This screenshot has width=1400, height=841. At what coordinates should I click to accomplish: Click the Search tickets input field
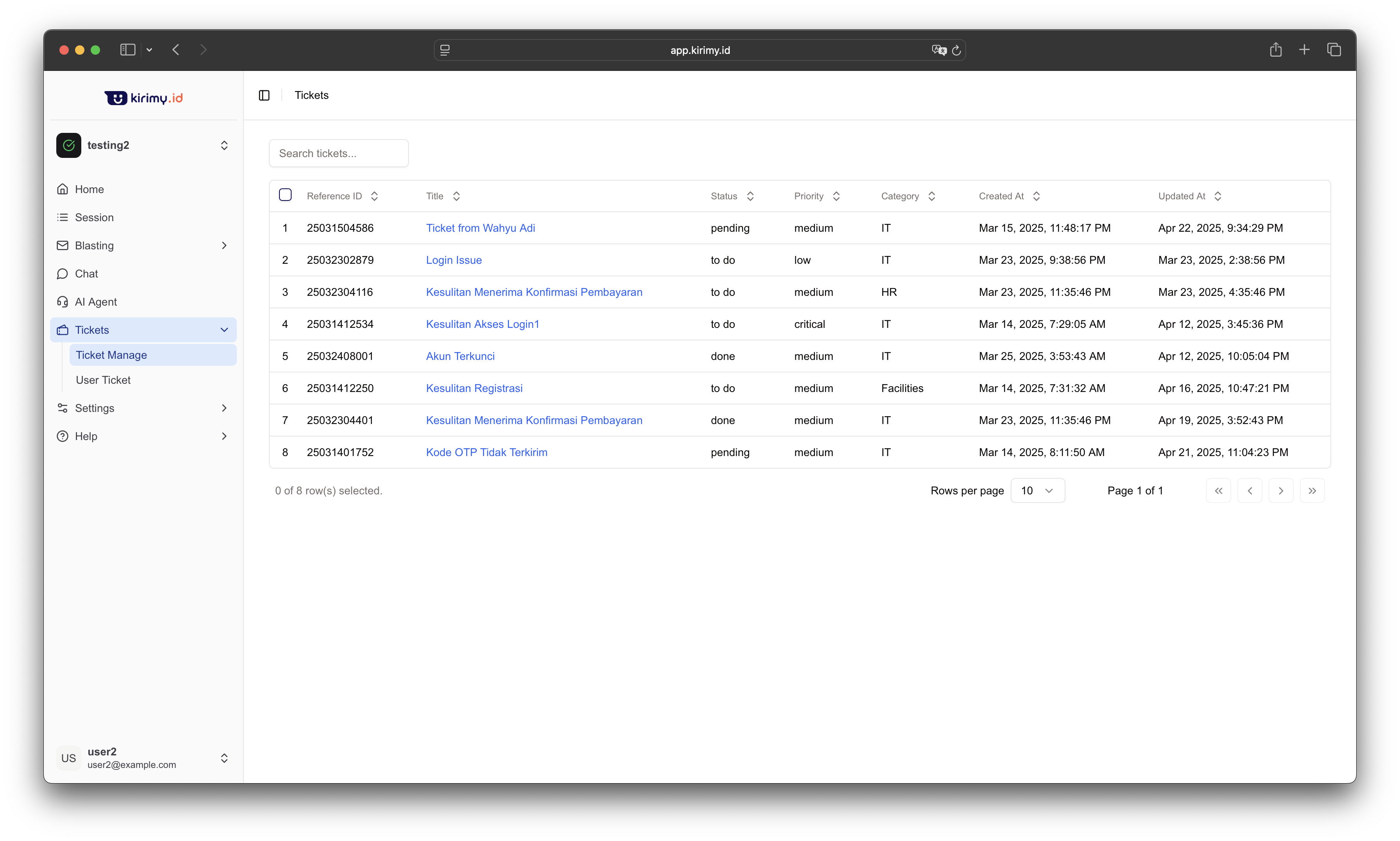click(x=338, y=154)
